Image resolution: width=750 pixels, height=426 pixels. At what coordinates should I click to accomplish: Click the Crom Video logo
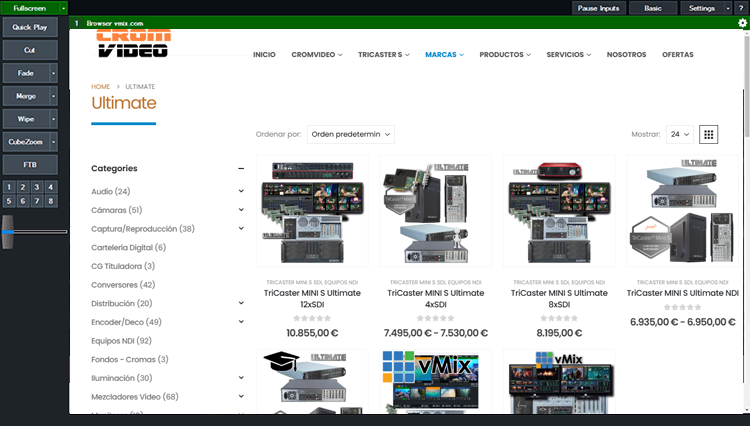[x=133, y=44]
